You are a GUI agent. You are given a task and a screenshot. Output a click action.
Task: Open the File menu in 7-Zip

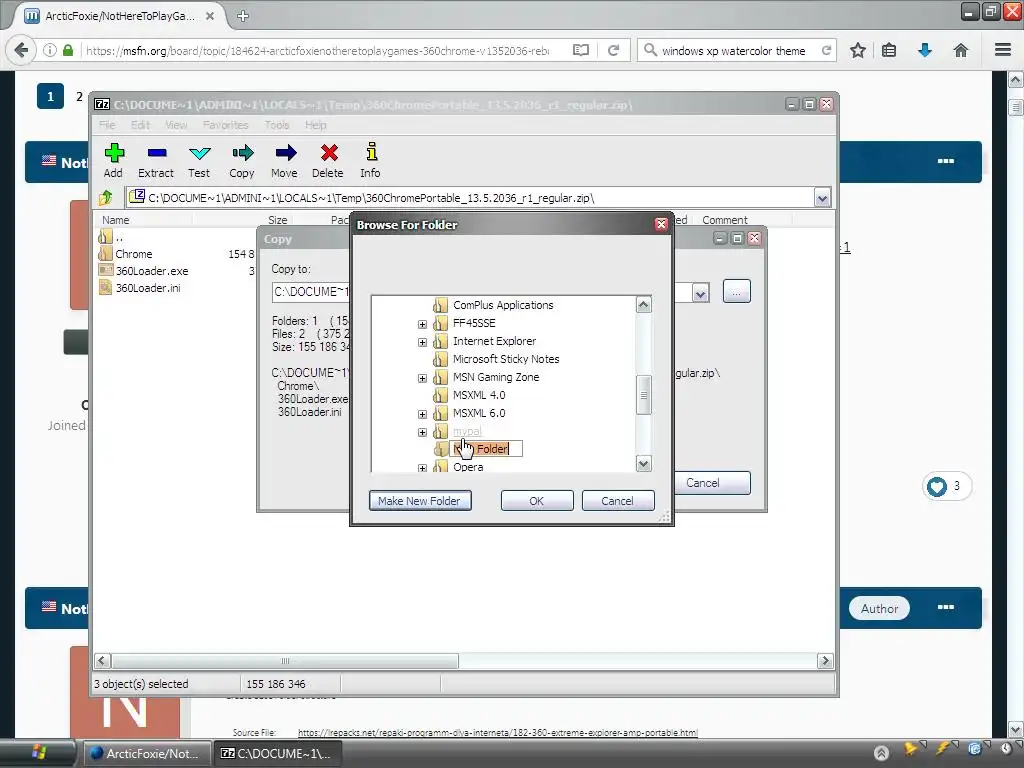point(107,125)
